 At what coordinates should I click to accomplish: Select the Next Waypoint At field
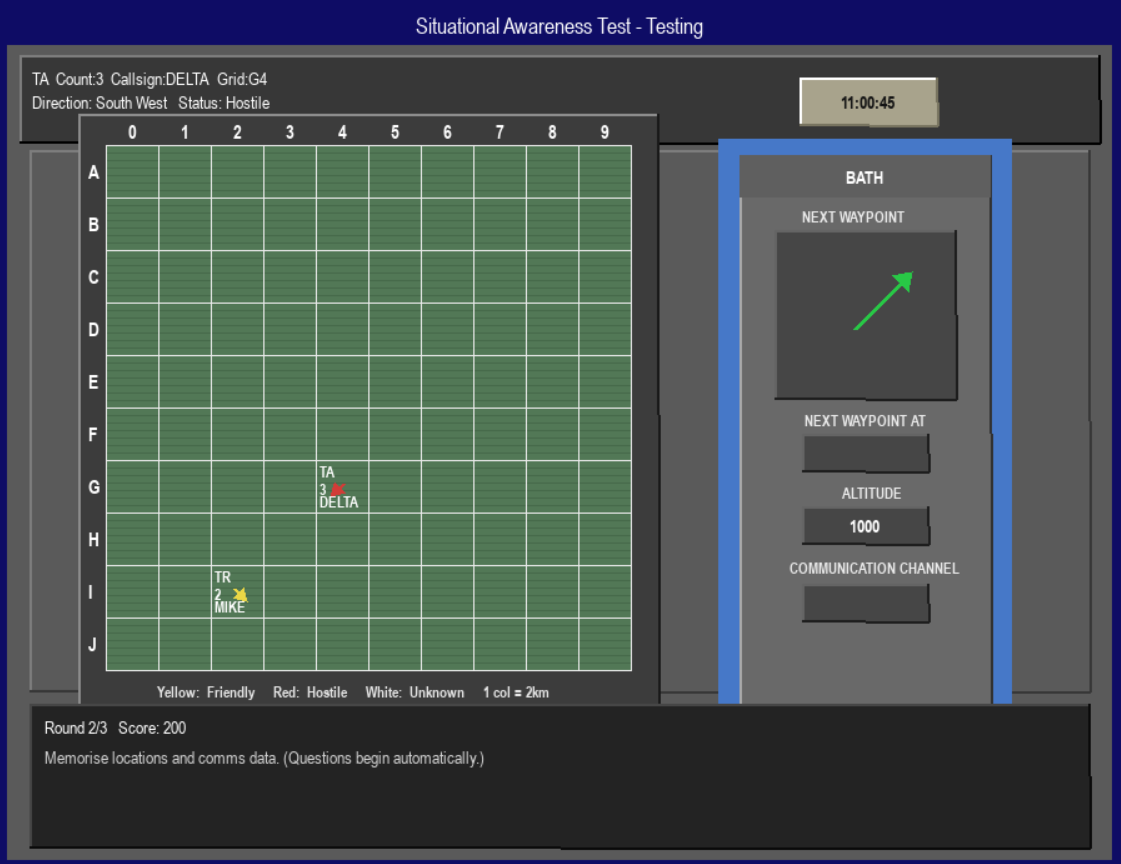coord(866,453)
